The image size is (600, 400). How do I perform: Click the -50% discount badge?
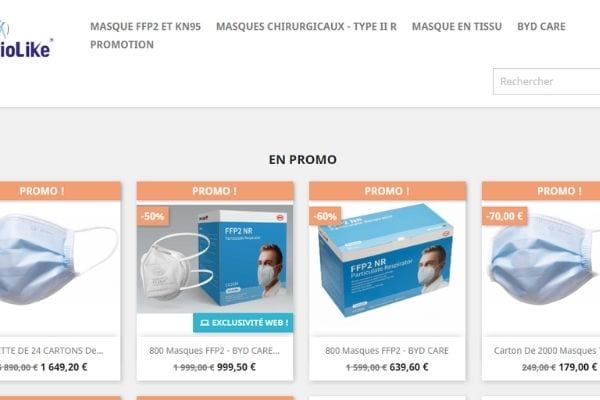pos(153,216)
